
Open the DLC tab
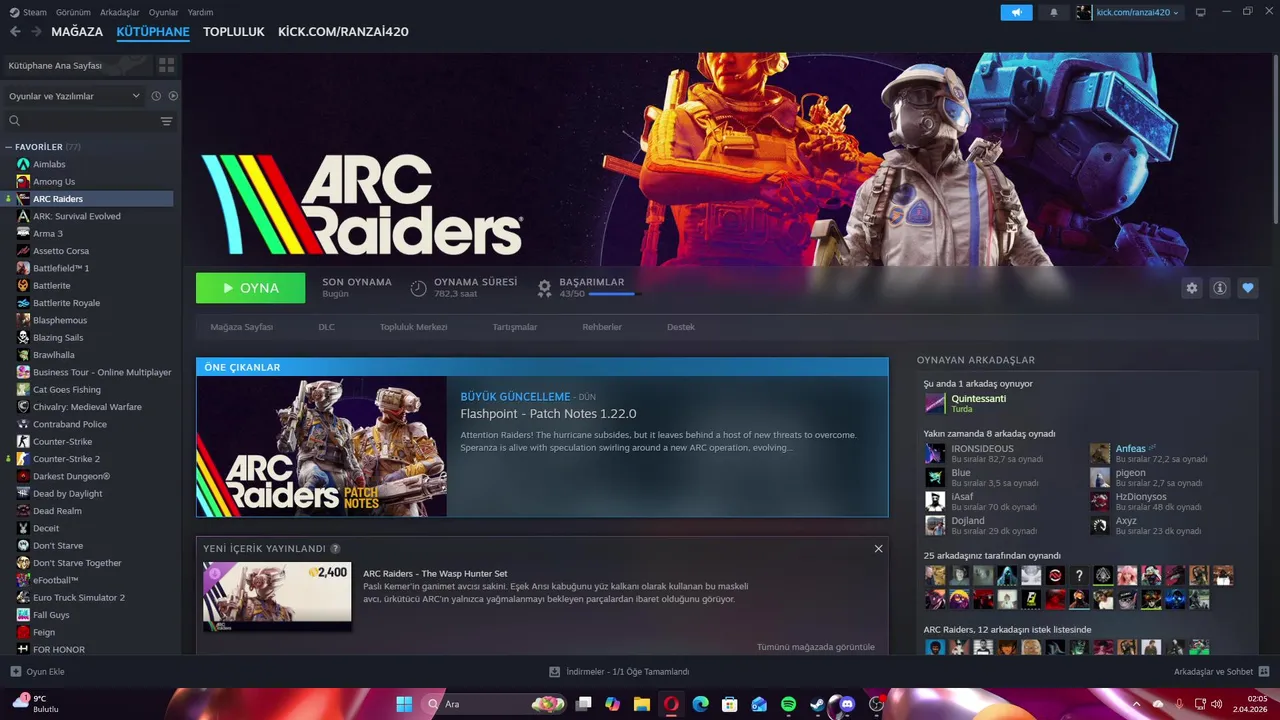pos(326,327)
